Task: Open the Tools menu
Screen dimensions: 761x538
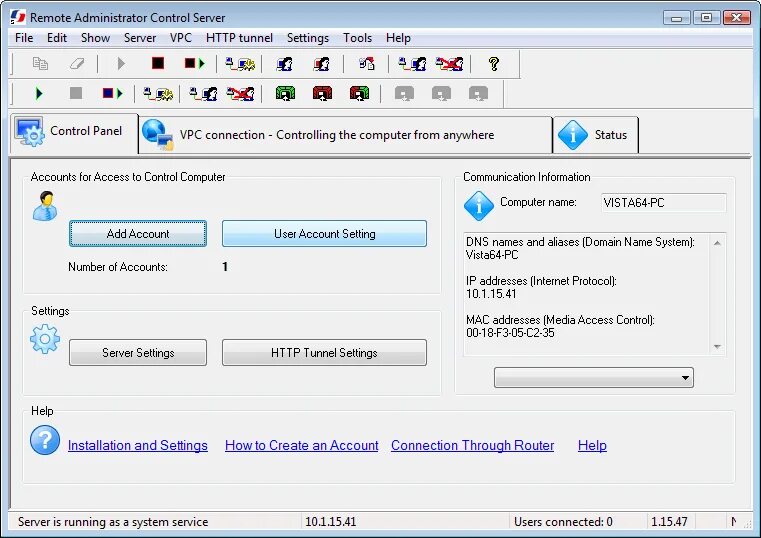Action: tap(357, 38)
